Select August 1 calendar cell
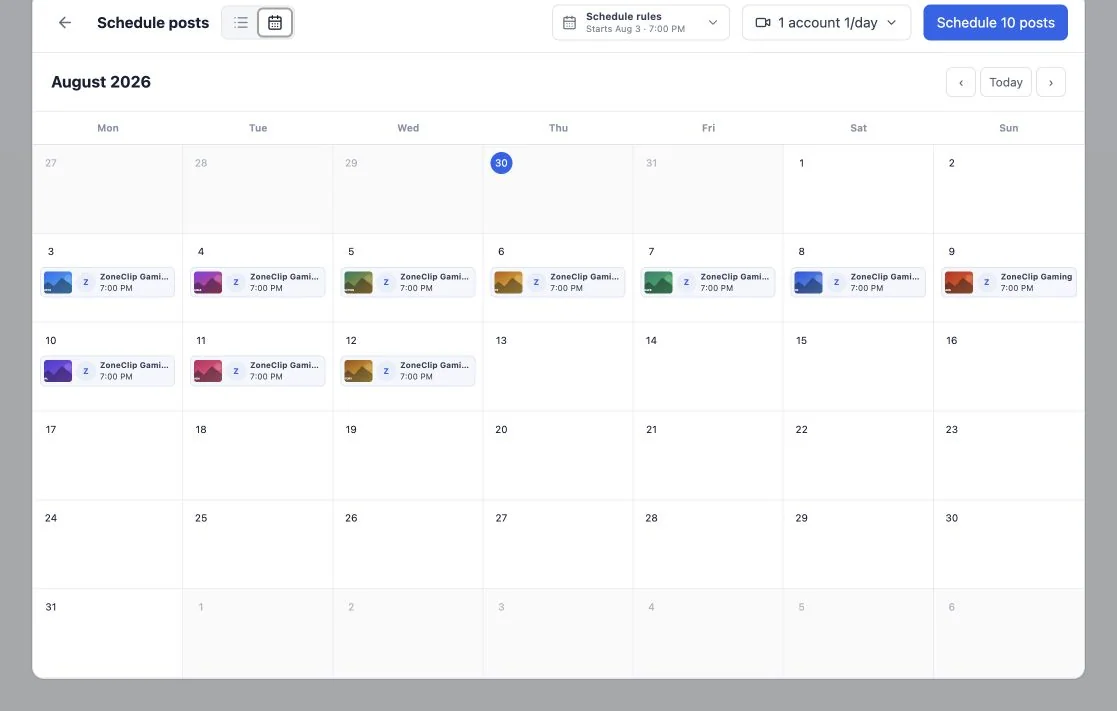The height and width of the screenshot is (711, 1117). (858, 189)
